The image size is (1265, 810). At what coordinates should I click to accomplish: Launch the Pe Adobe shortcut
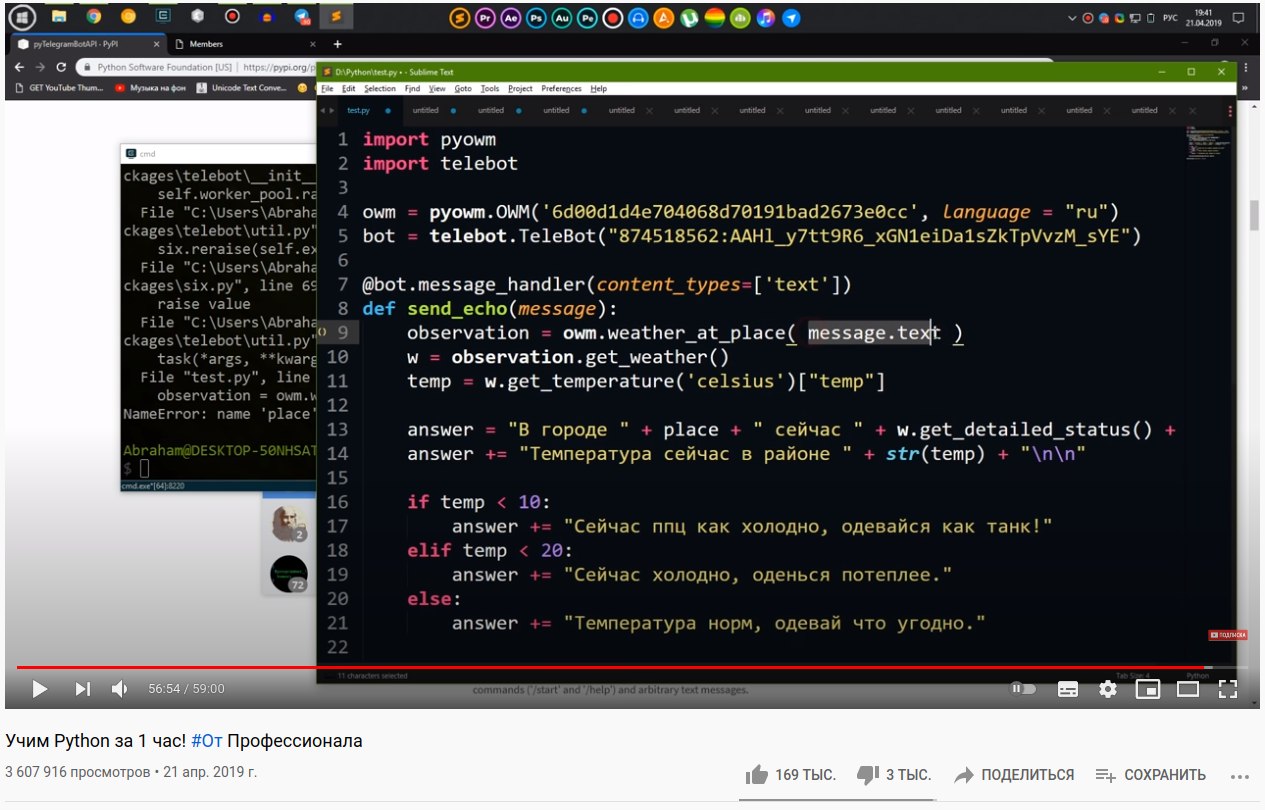pyautogui.click(x=587, y=17)
